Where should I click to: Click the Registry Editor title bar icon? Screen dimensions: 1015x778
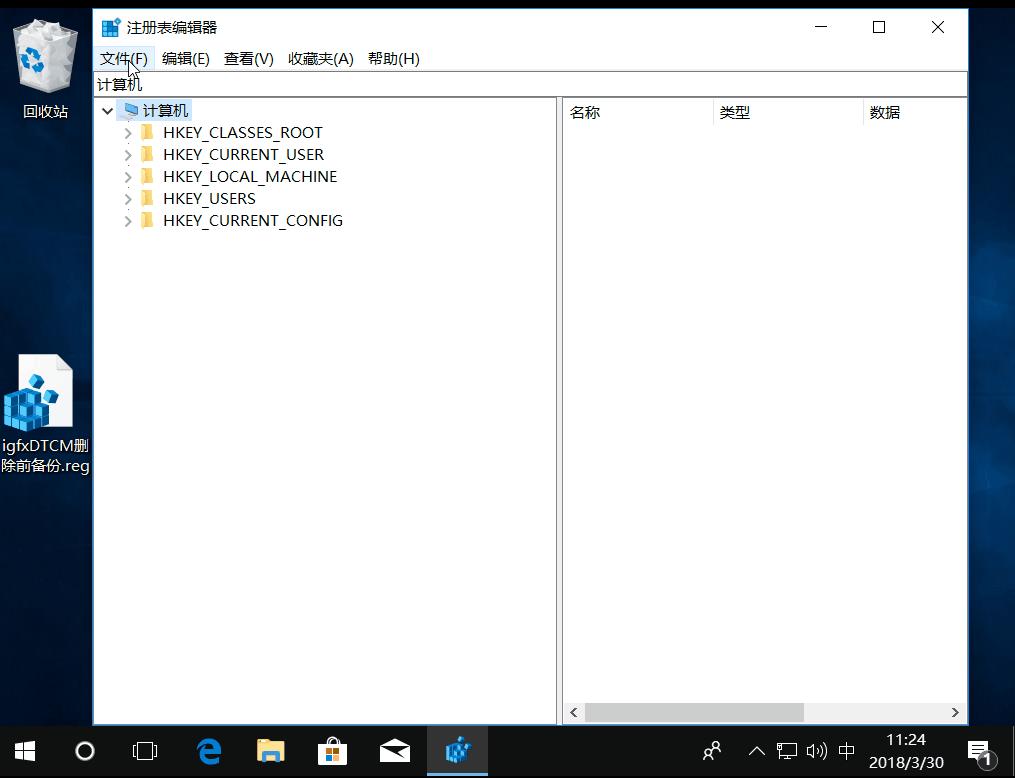coord(112,27)
